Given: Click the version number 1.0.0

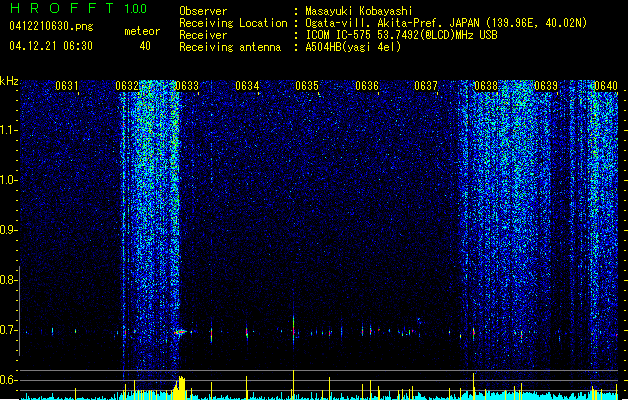Looking at the screenshot, I should [136, 9].
